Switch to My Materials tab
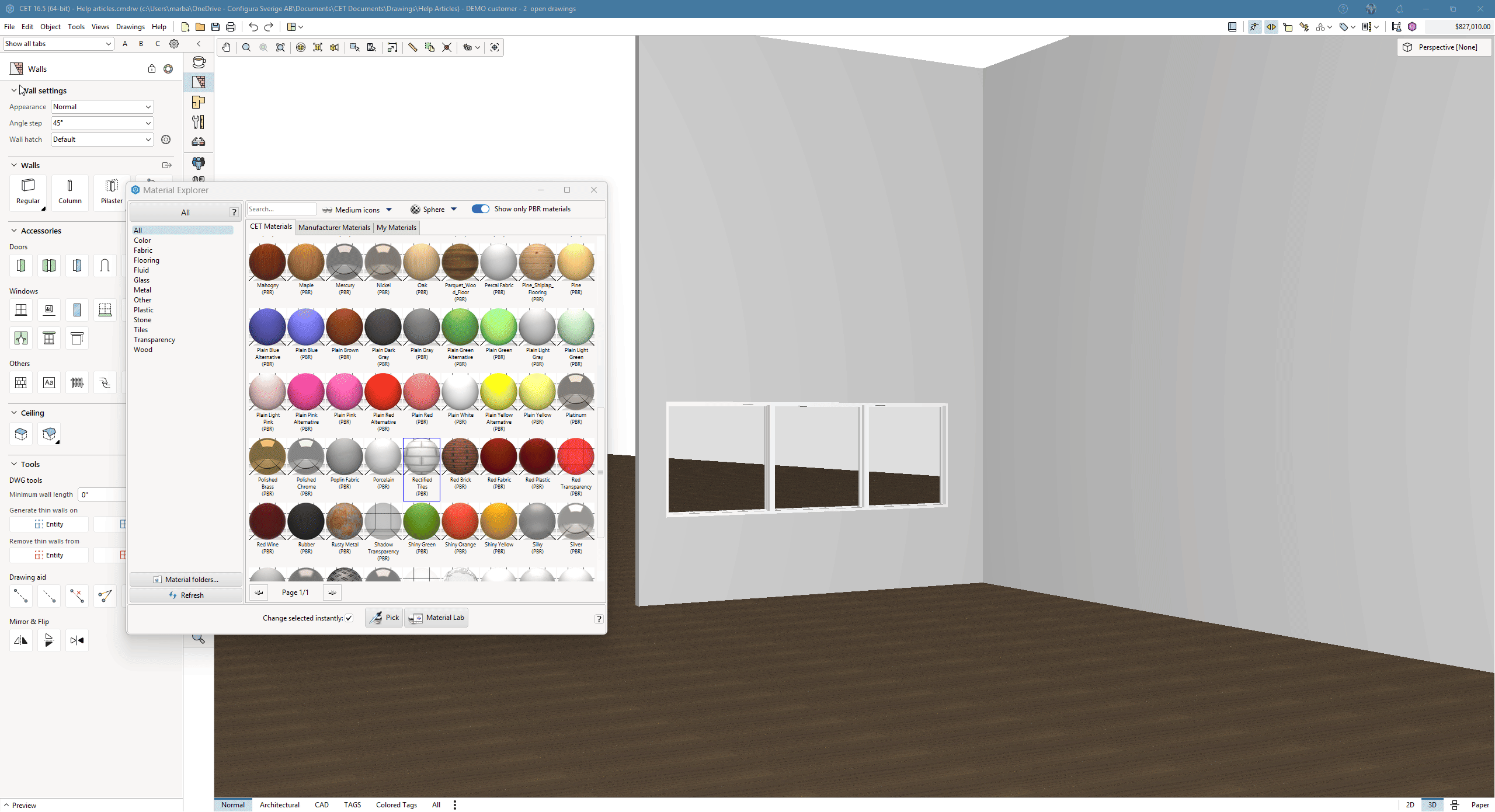This screenshot has width=1495, height=812. pos(396,228)
